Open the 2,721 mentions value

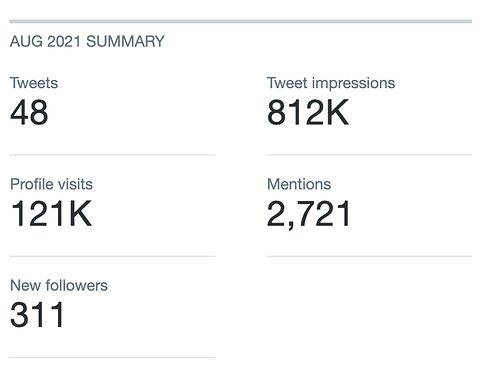pyautogui.click(x=308, y=214)
